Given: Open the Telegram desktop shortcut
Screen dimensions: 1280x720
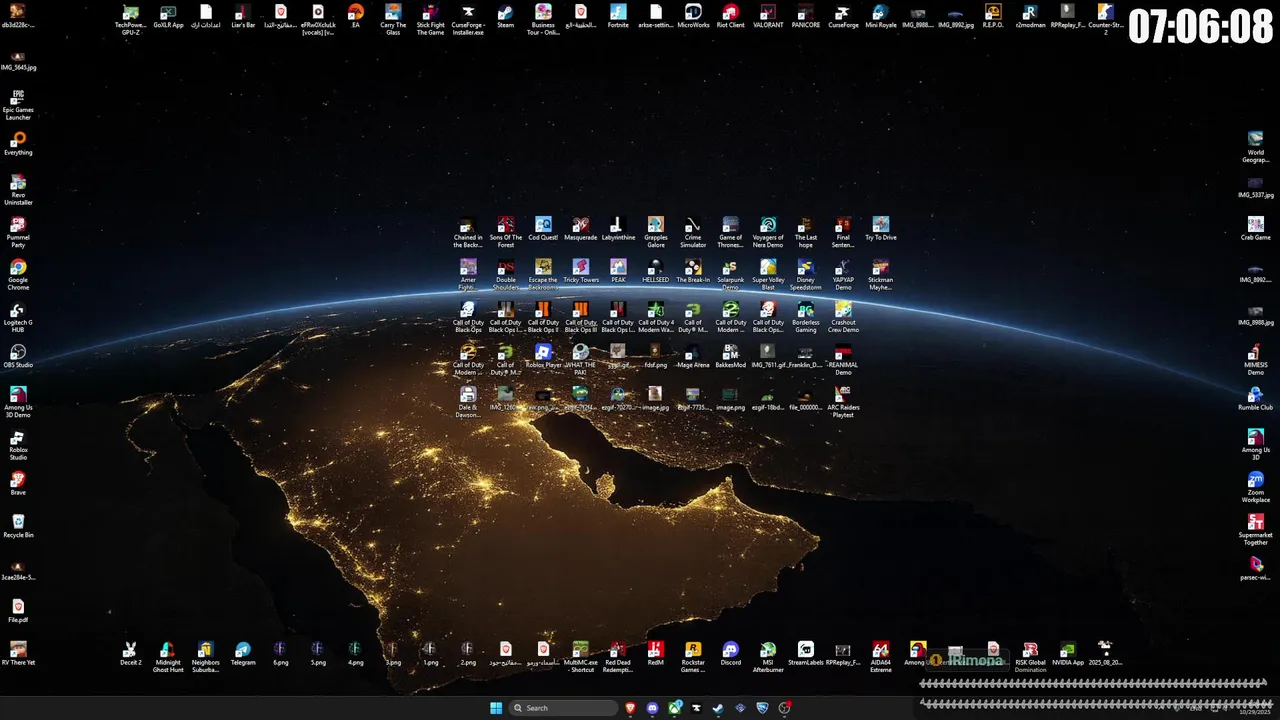Looking at the screenshot, I should 243,653.
